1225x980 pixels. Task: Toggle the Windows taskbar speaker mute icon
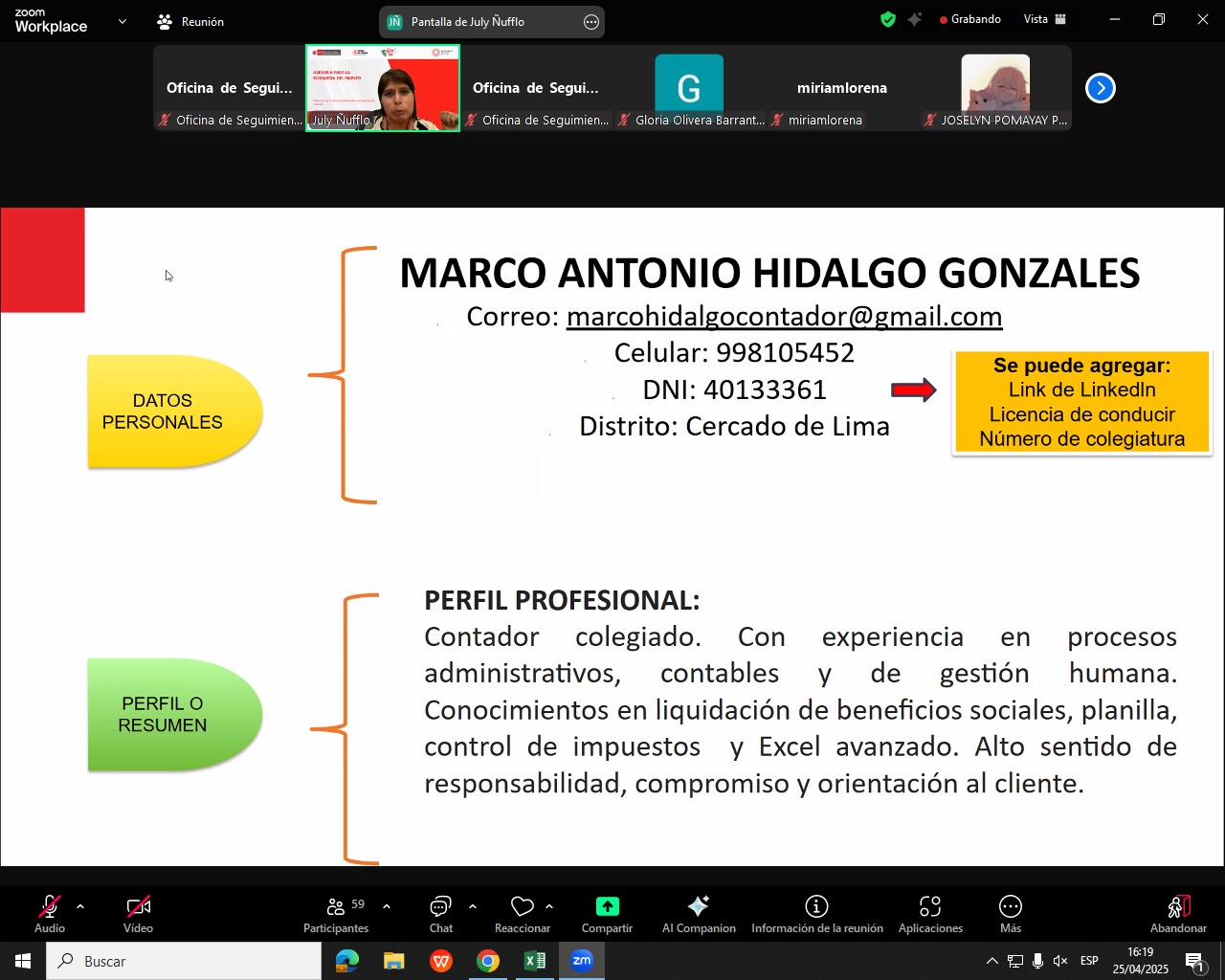pos(1060,961)
